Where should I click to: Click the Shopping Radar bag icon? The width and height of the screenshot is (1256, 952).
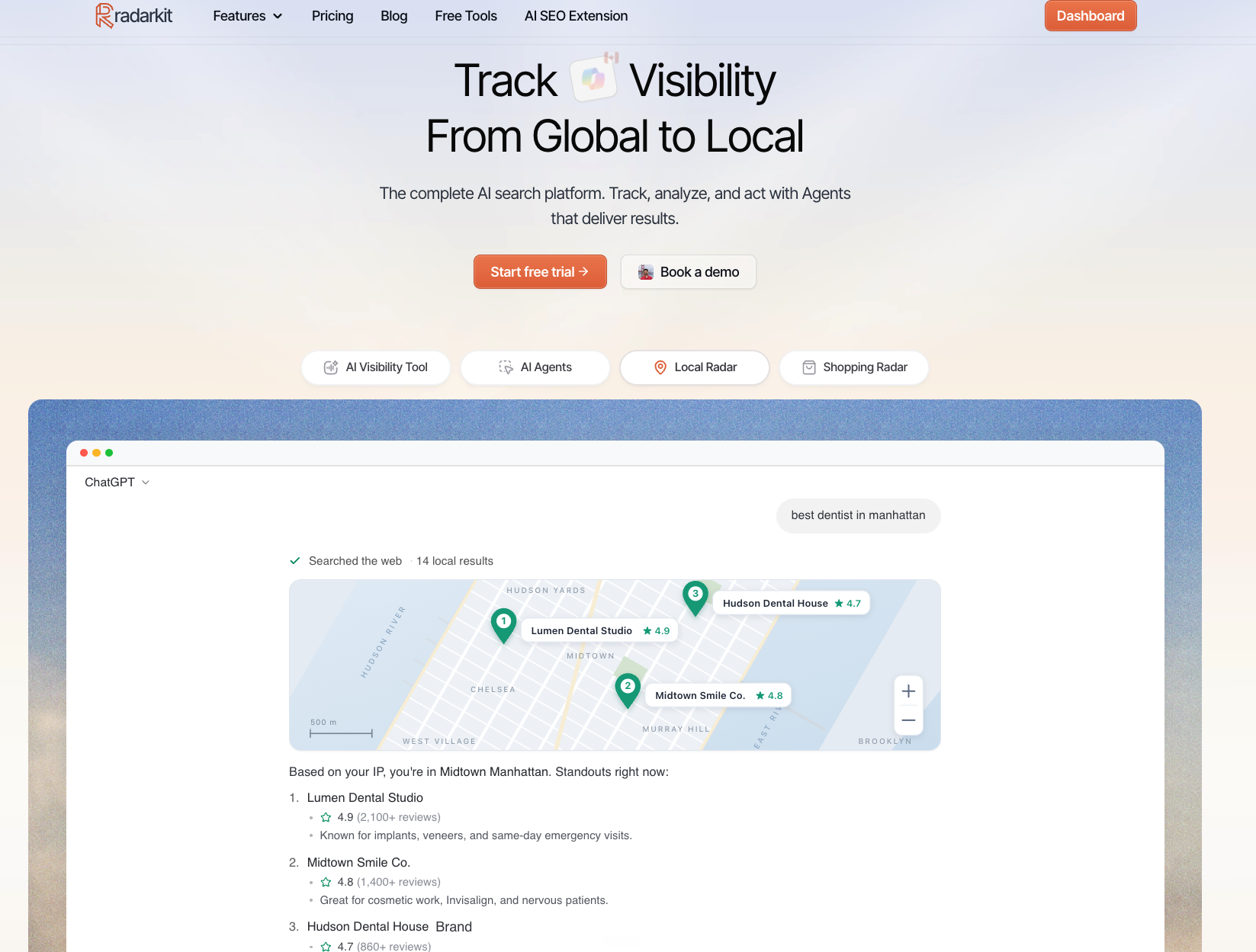[x=809, y=367]
